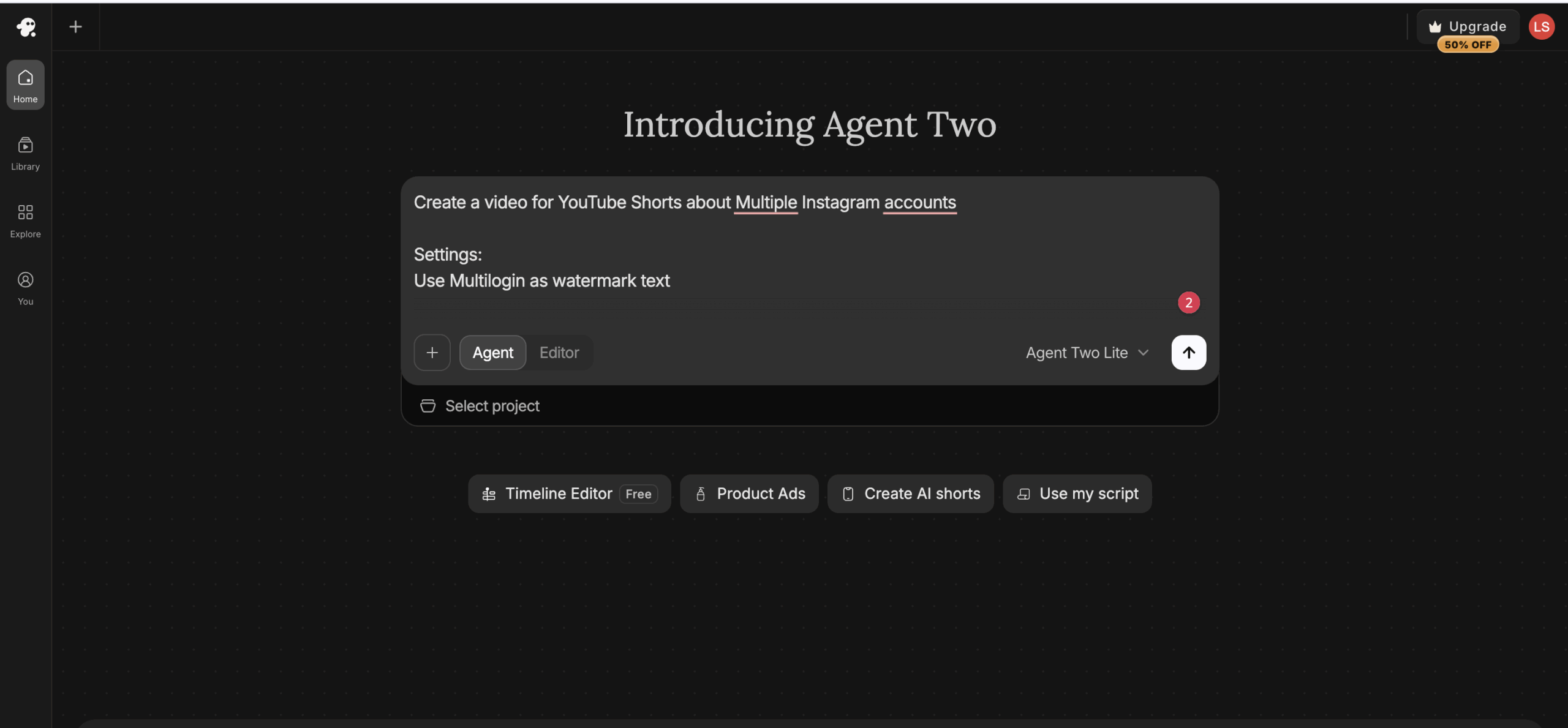The width and height of the screenshot is (1568, 728).
Task: Click the 50% OFF badge
Action: pyautogui.click(x=1468, y=45)
